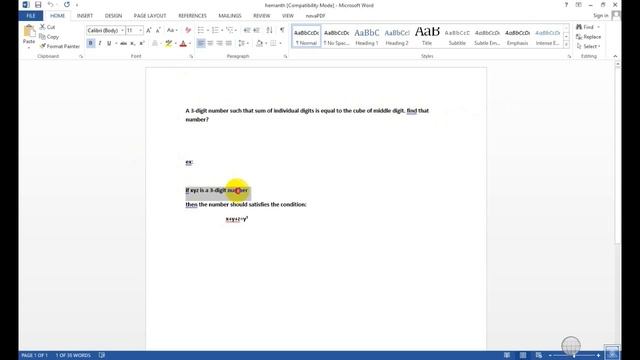Expand the Select menu in Editing
640x360 pixels.
[x=588, y=47]
